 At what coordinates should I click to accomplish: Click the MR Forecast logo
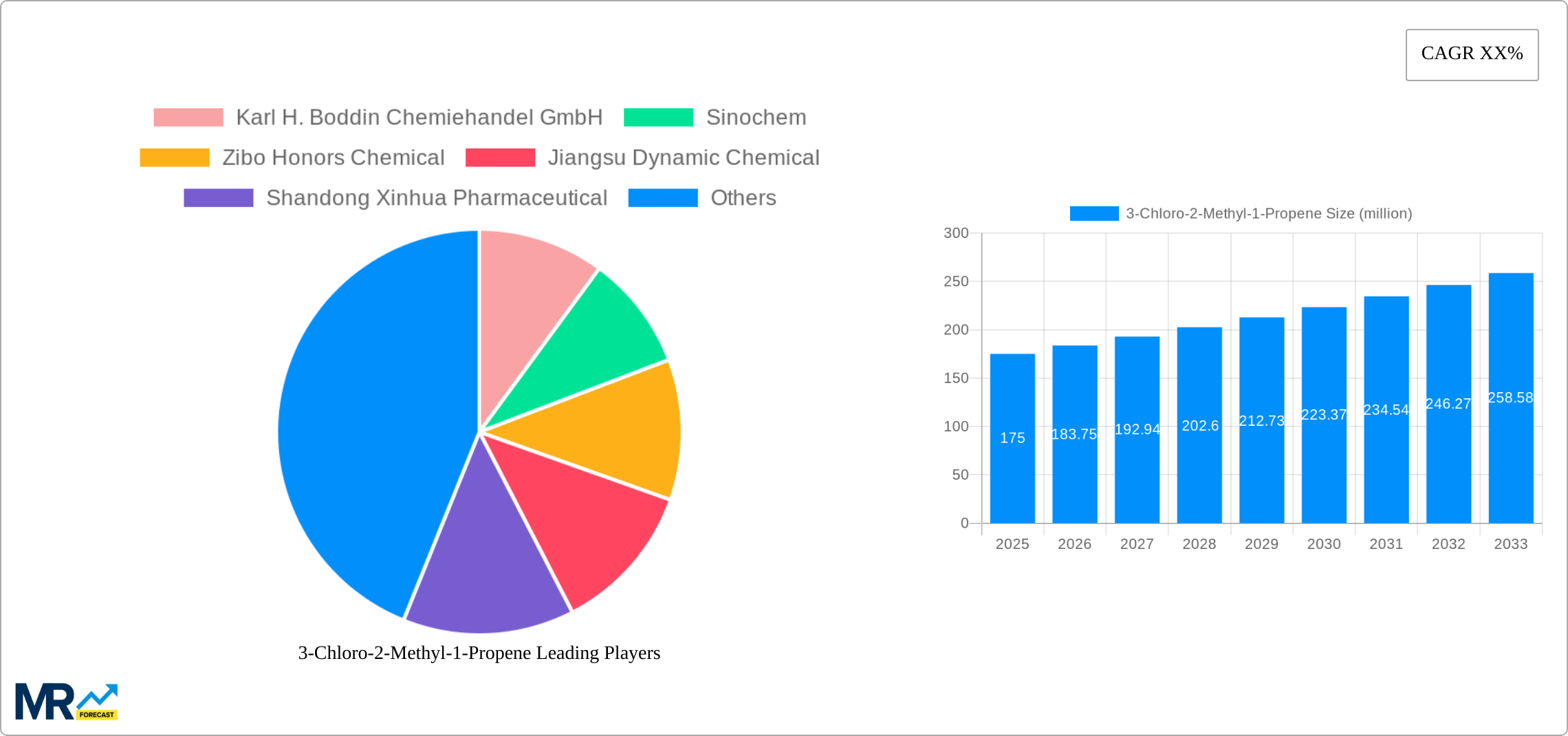point(67,701)
